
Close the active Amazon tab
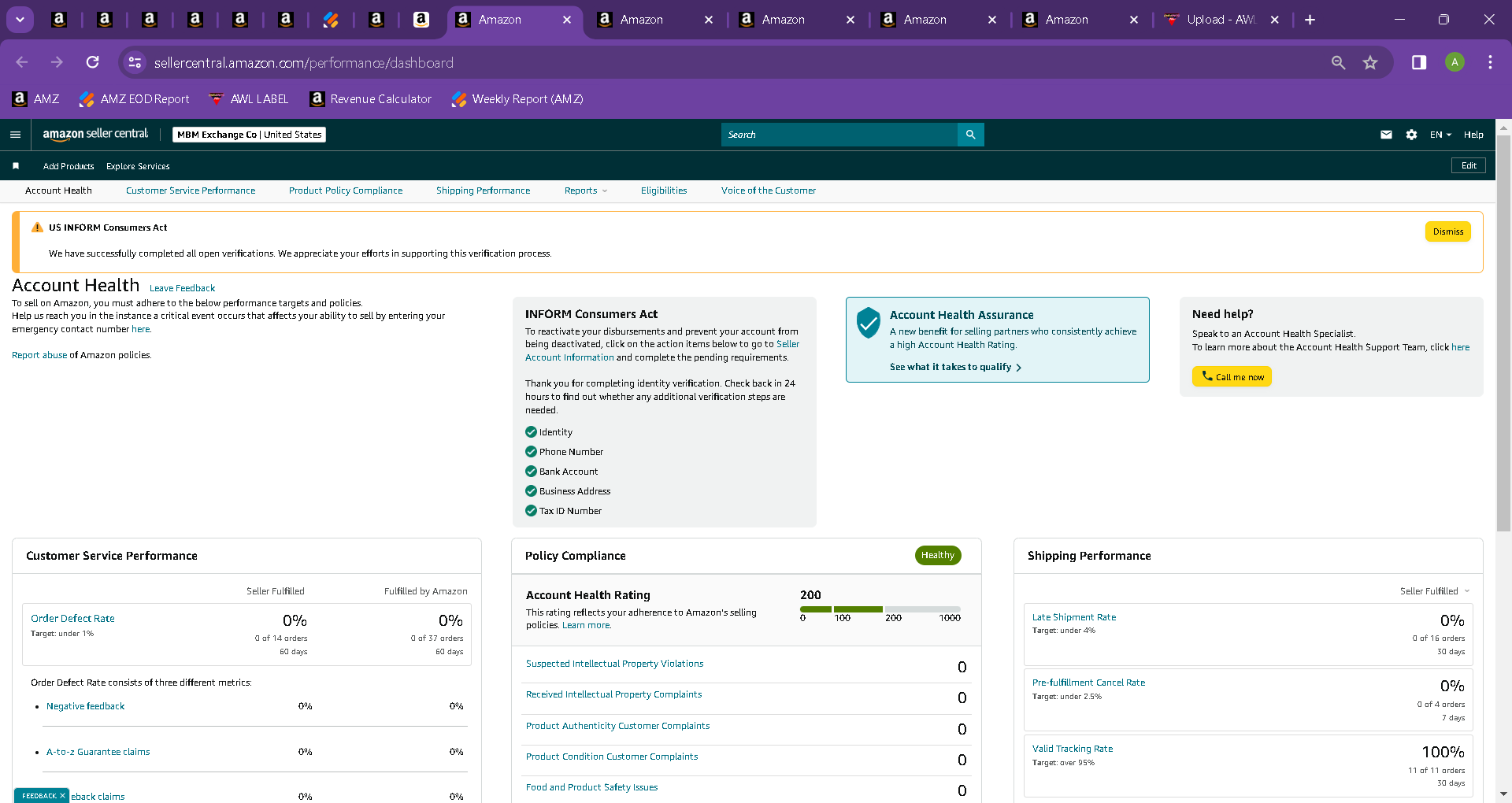pos(567,20)
